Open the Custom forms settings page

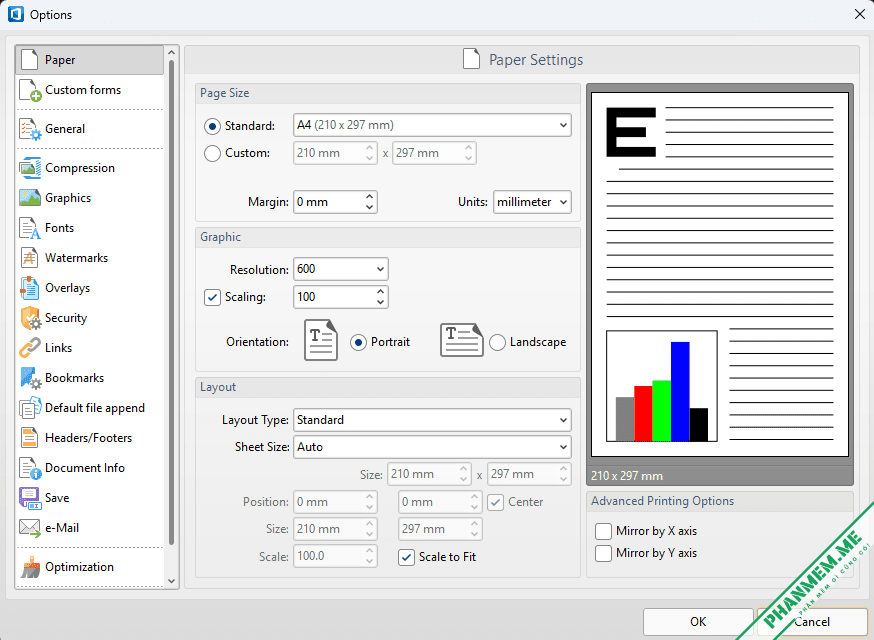click(x=90, y=90)
